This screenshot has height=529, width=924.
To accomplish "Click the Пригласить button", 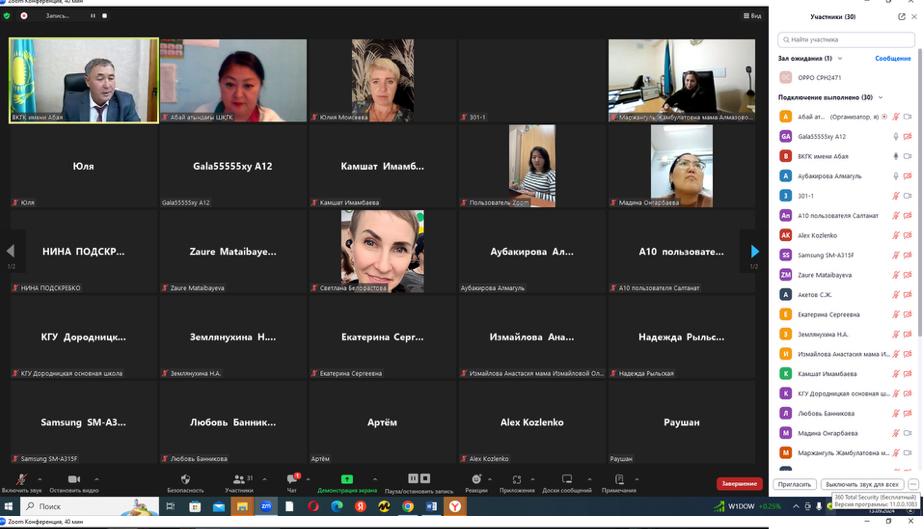I will click(x=795, y=484).
